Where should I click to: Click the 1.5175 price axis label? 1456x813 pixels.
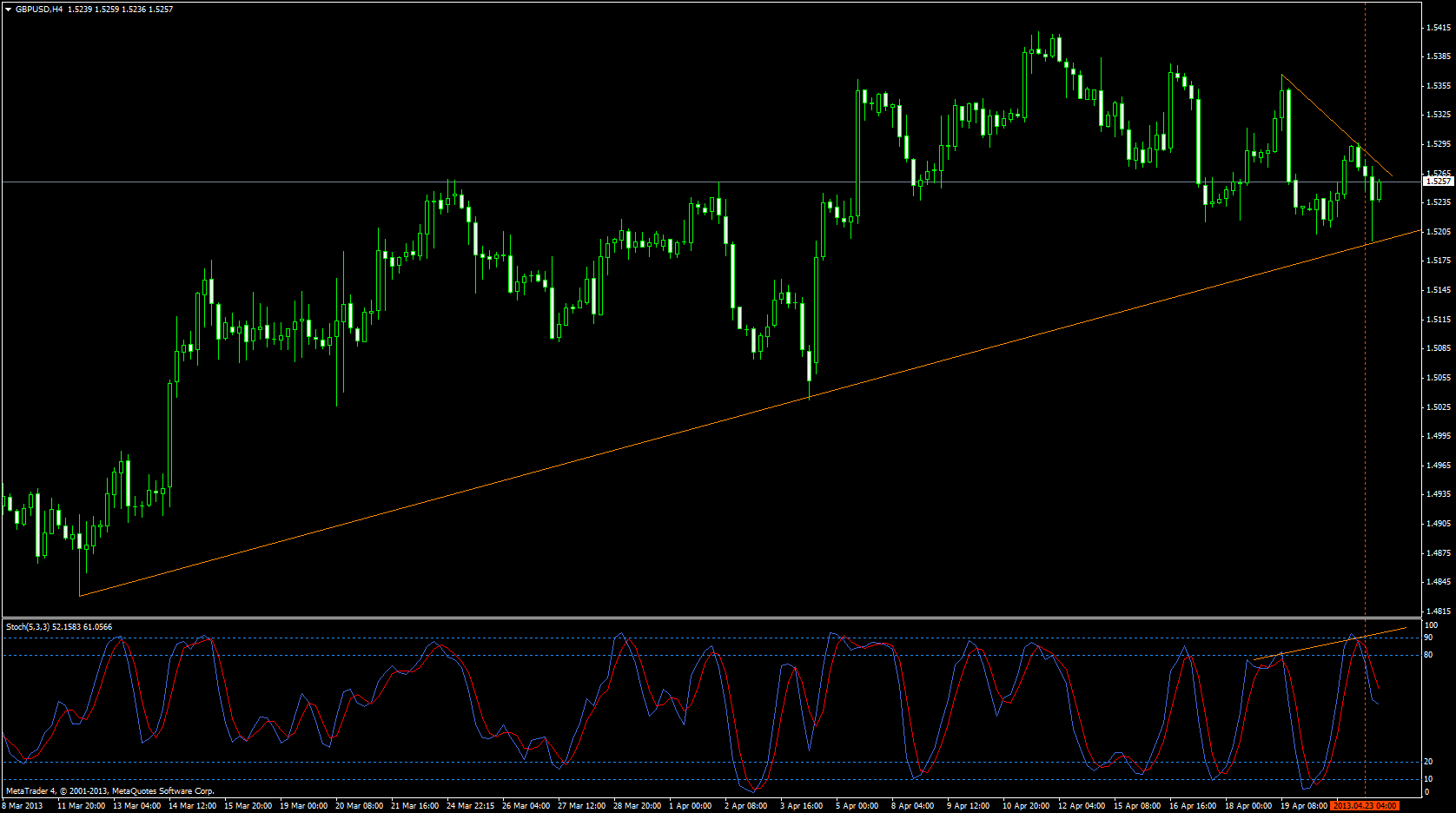pos(1438,261)
